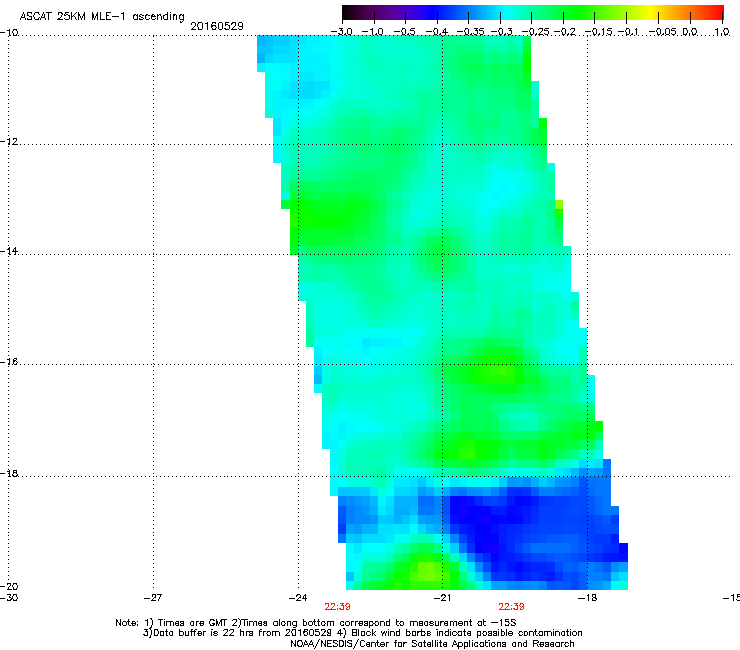740x650 pixels.
Task: Click the -16 latitude axis label
Action: 9,362
